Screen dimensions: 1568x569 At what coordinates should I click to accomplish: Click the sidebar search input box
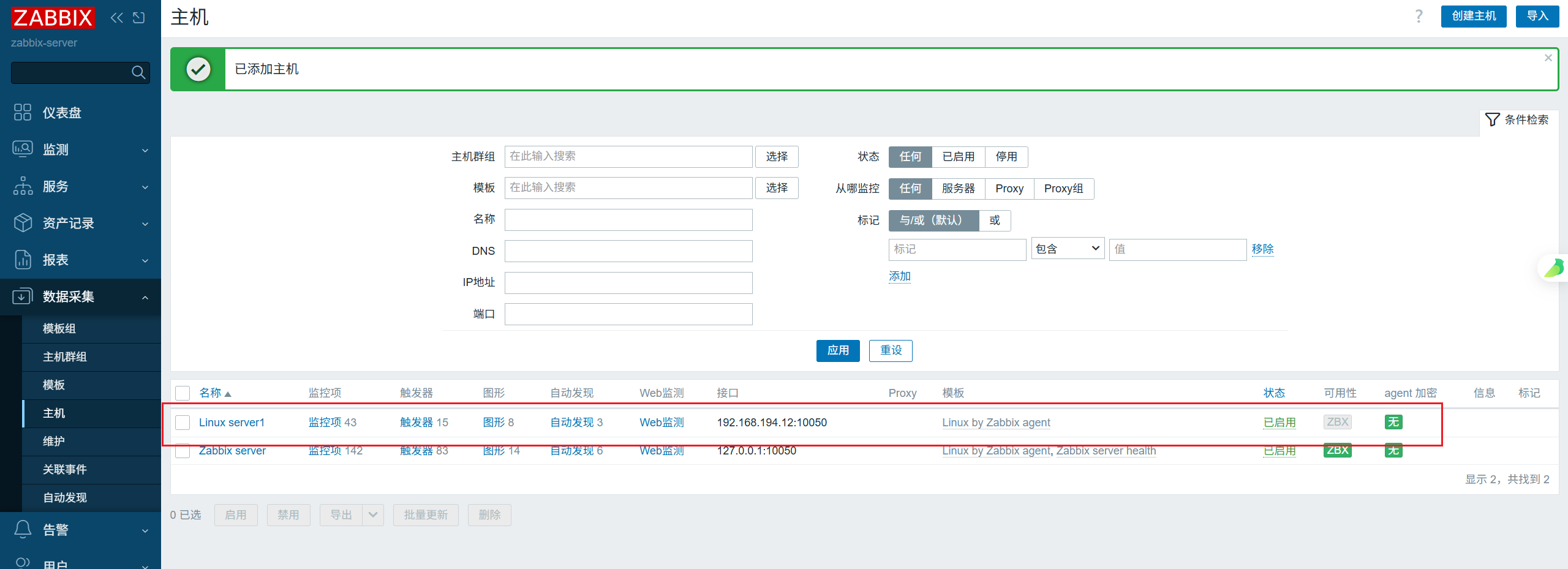pos(80,72)
